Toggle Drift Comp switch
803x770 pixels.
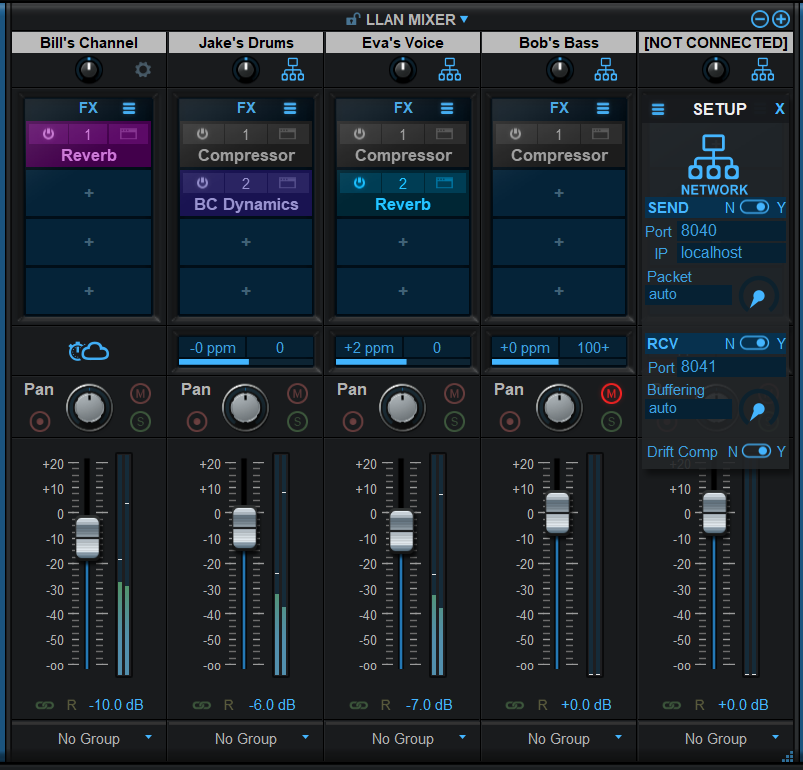click(756, 451)
